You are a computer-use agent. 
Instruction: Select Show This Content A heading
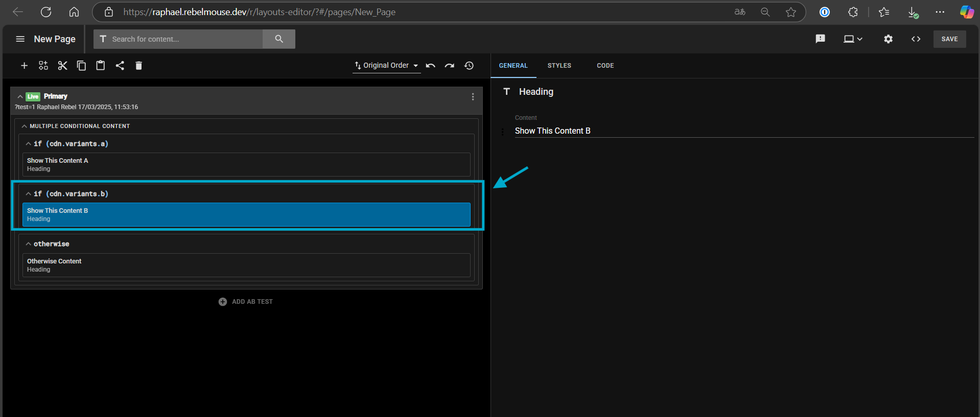click(x=246, y=164)
